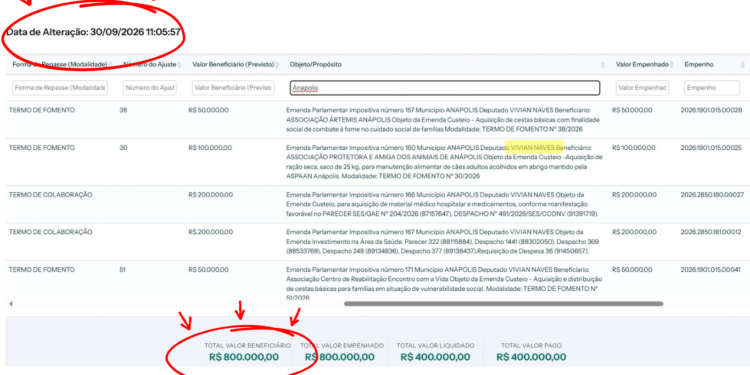
Task: Click Total Valor Liquidado R$ 400.000,00
Action: [435, 357]
